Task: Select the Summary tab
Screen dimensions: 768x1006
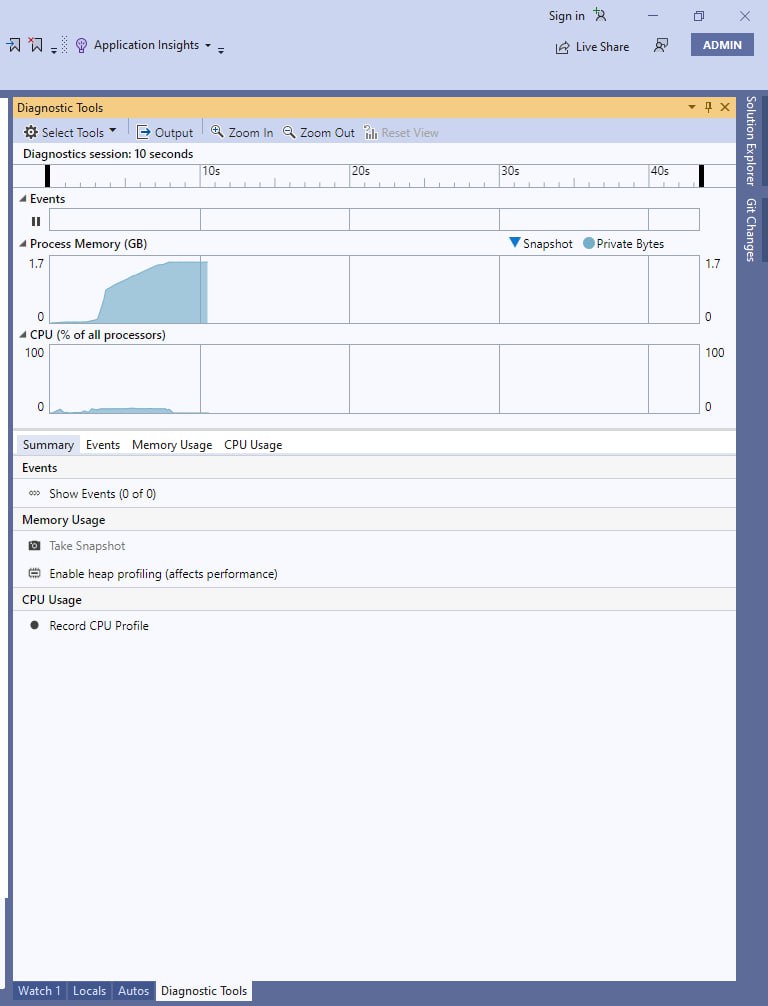Action: coord(48,445)
